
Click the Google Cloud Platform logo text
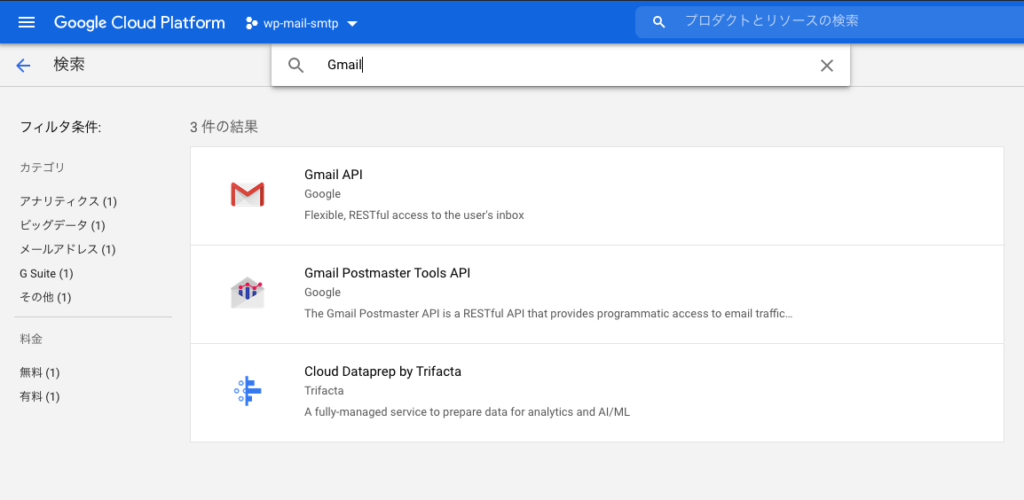click(x=139, y=22)
